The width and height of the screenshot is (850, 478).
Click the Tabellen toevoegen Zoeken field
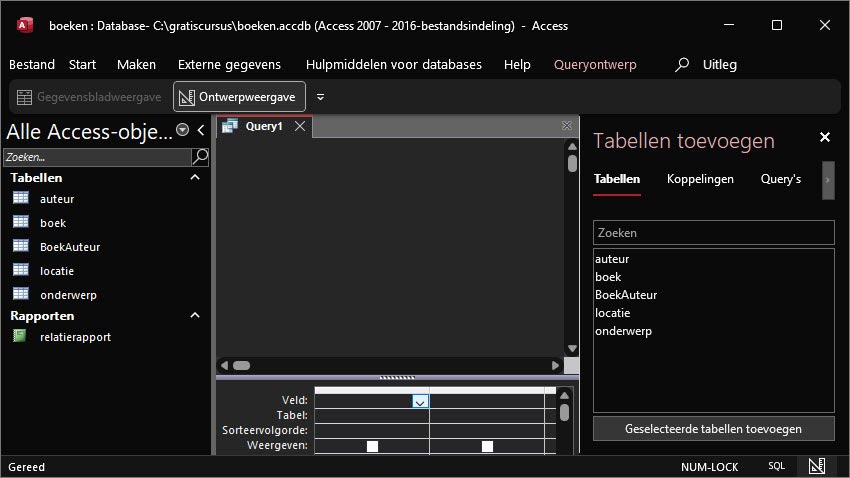tap(713, 232)
